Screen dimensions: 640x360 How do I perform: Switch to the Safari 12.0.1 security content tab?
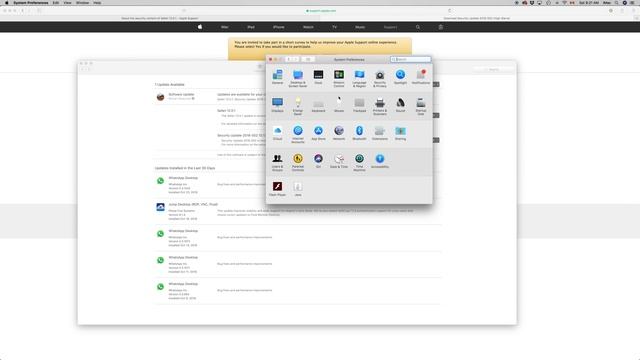click(x=160, y=18)
